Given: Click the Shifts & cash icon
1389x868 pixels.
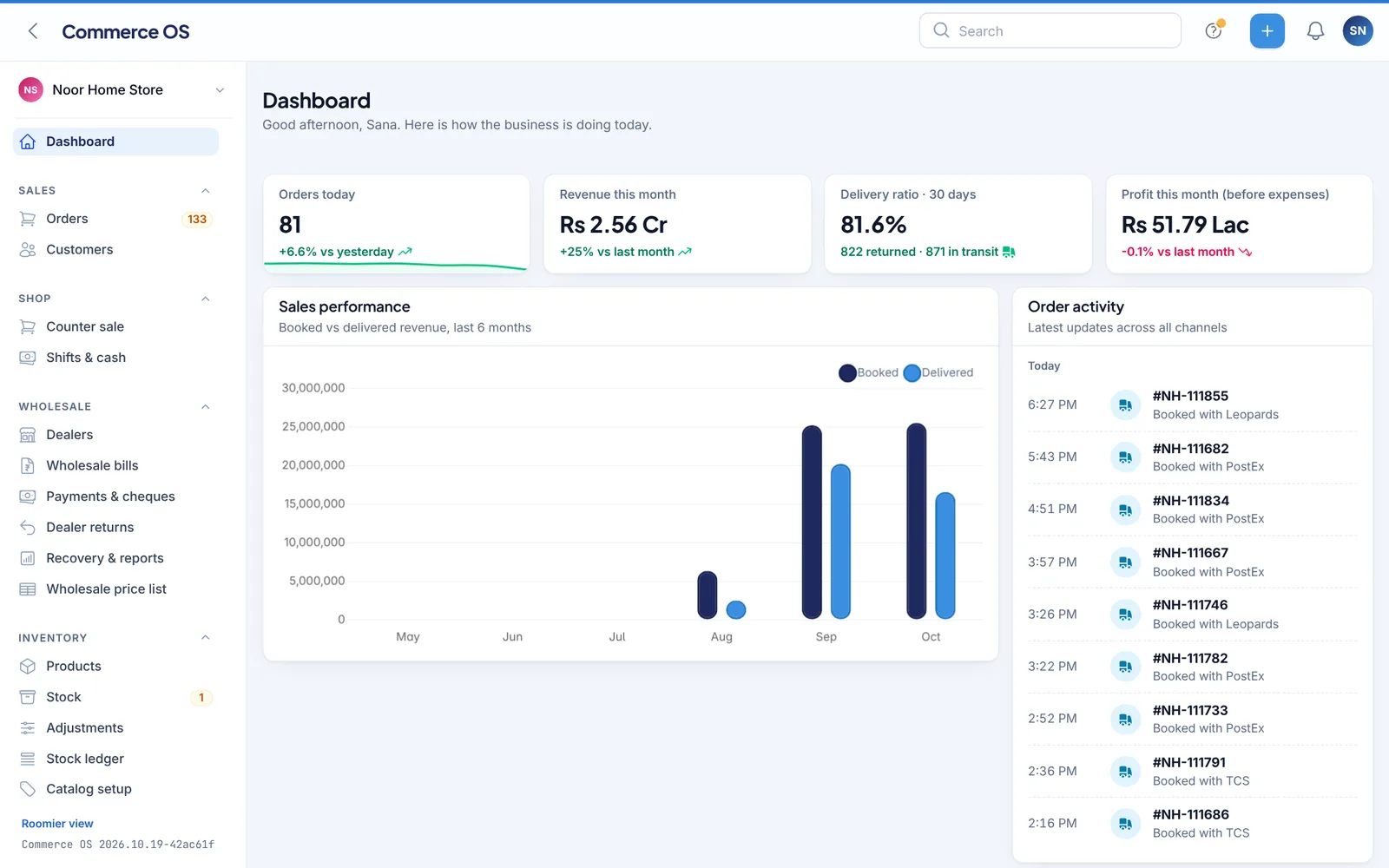Looking at the screenshot, I should point(28,358).
